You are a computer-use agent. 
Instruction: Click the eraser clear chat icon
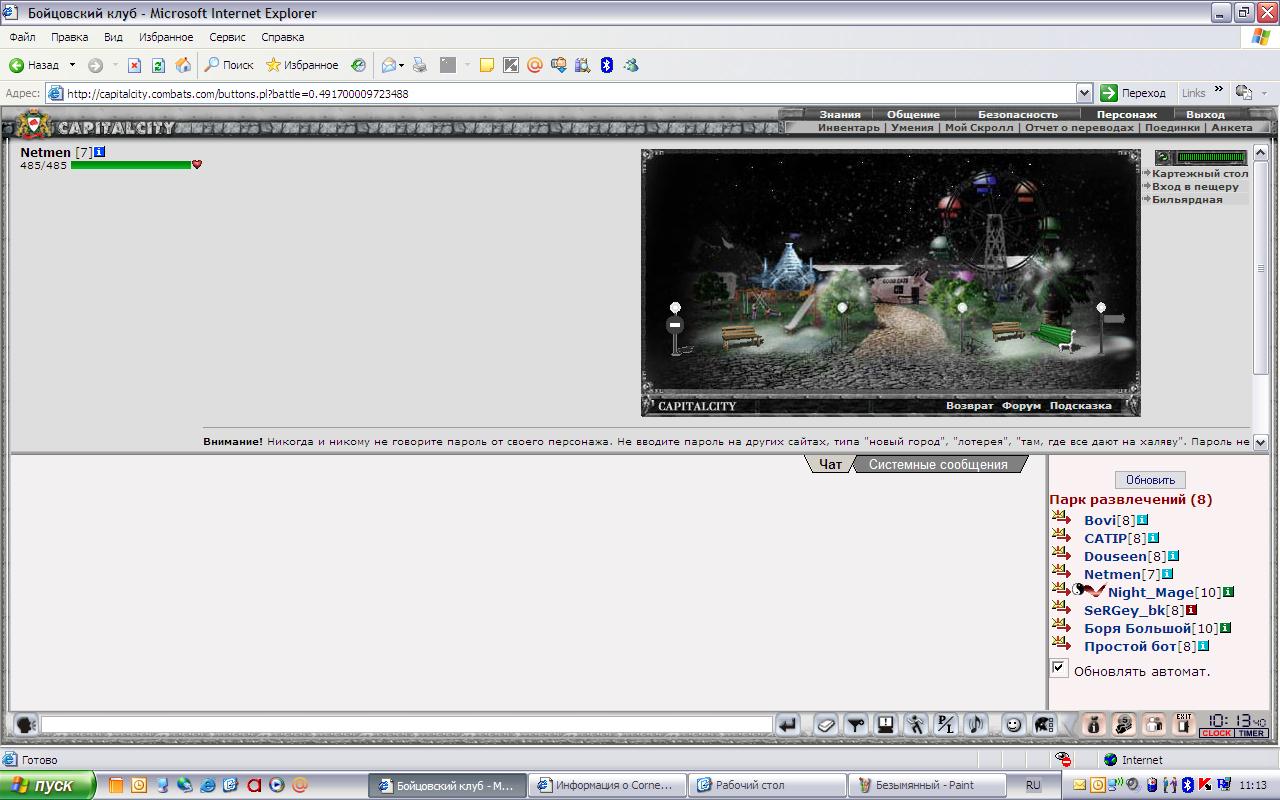point(826,724)
